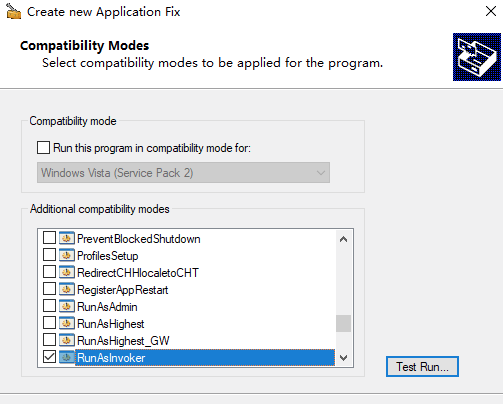Click the blue wizard image in header
The image size is (503, 404).
point(477,57)
